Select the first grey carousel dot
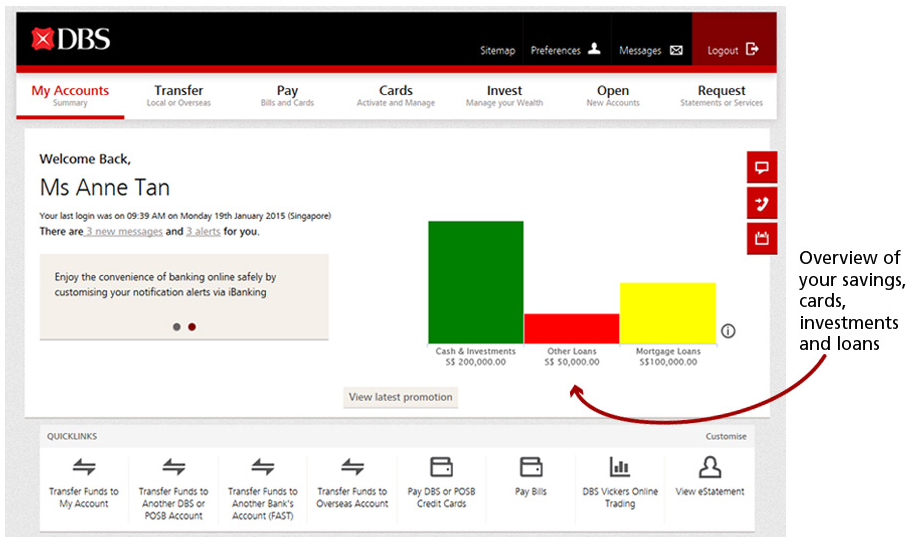This screenshot has width=915, height=545. tap(177, 326)
